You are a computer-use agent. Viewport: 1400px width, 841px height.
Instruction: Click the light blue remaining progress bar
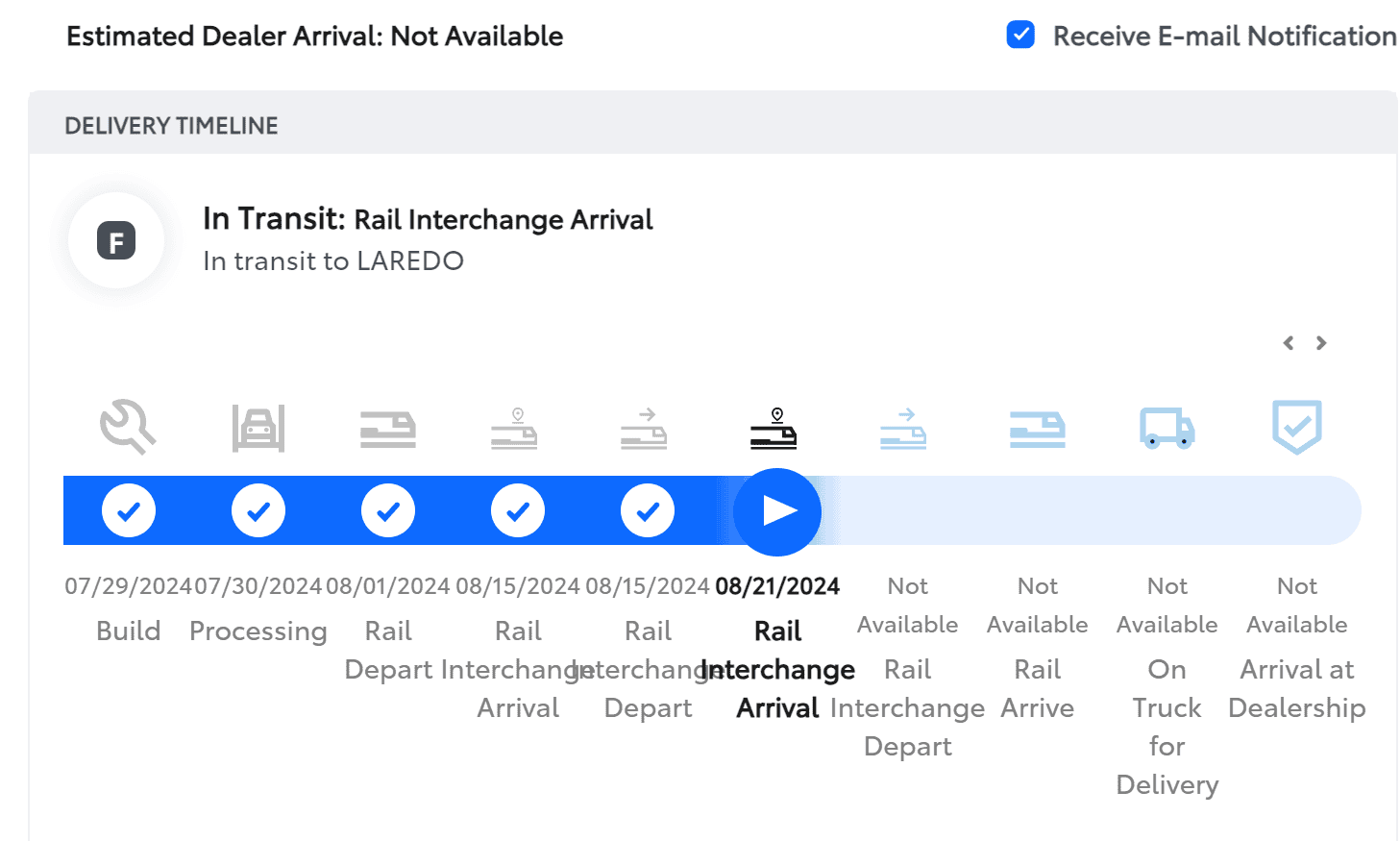click(x=1086, y=511)
